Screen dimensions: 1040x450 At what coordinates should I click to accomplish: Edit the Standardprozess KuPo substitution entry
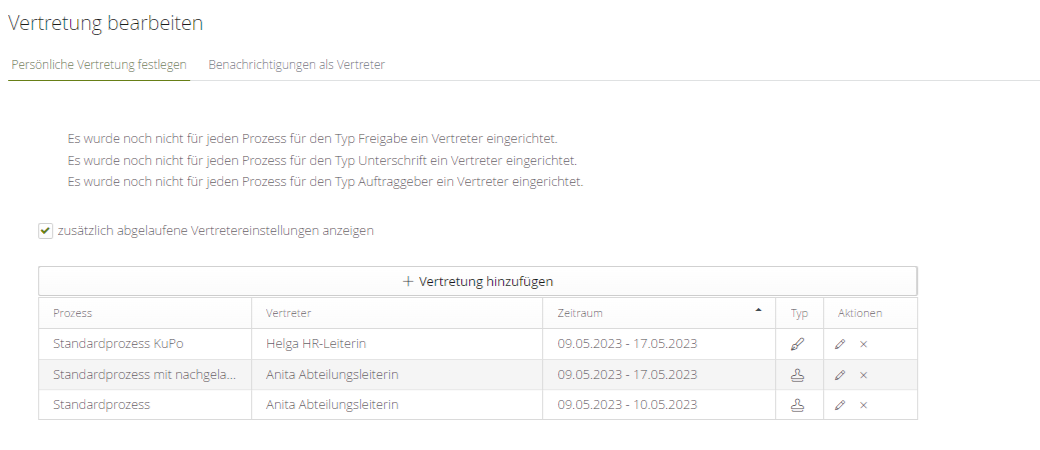840,344
